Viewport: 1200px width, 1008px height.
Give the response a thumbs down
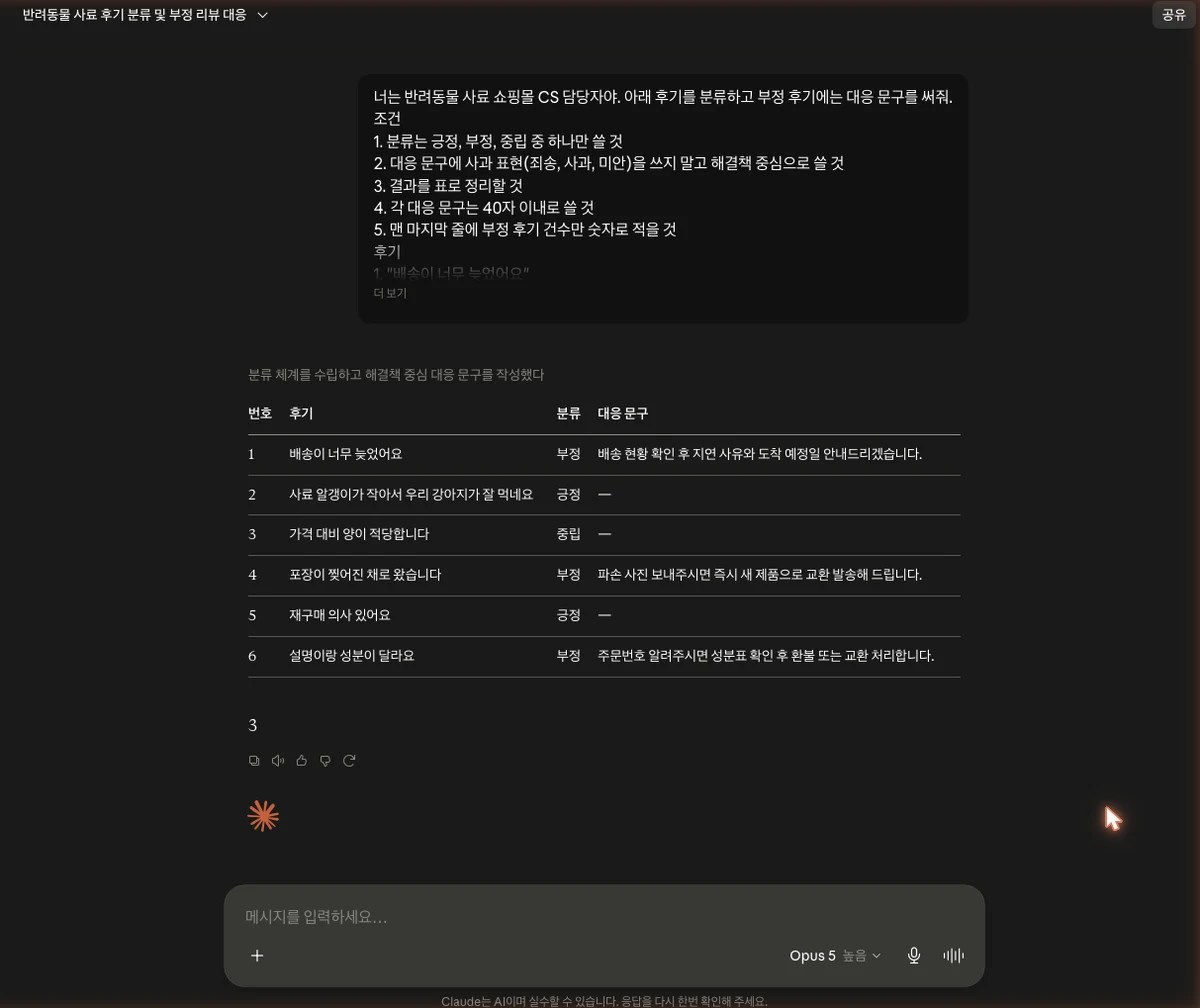pos(325,761)
